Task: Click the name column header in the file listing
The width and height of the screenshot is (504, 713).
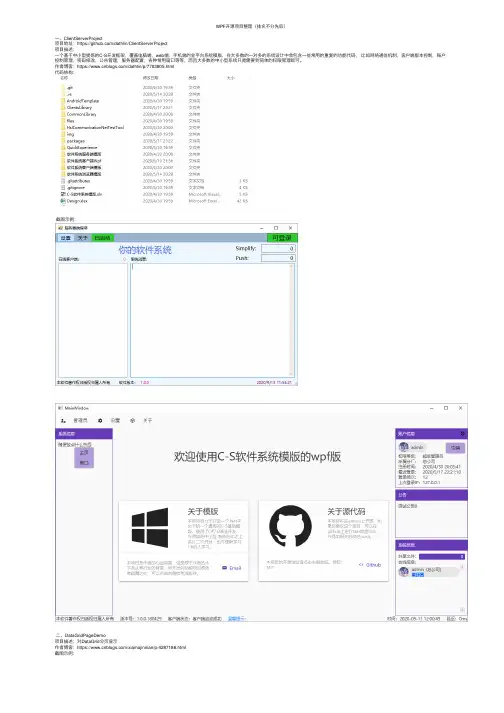Action: pyautogui.click(x=64, y=78)
